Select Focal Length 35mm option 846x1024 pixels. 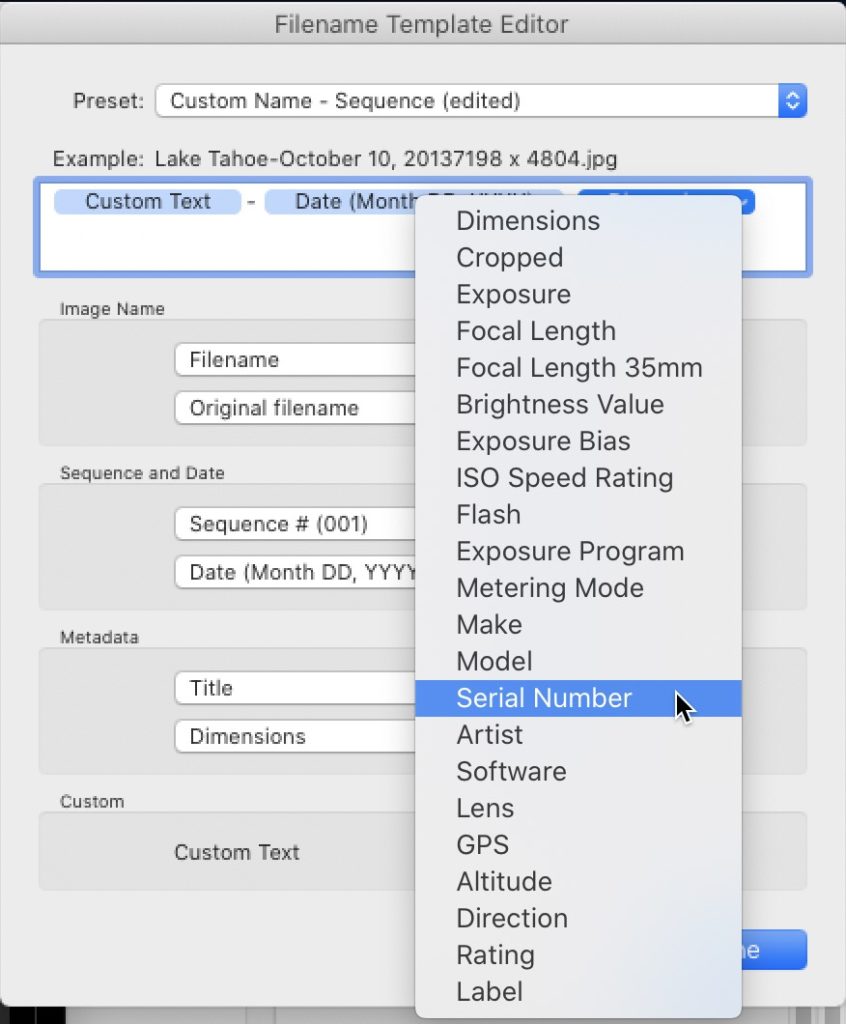(x=579, y=368)
